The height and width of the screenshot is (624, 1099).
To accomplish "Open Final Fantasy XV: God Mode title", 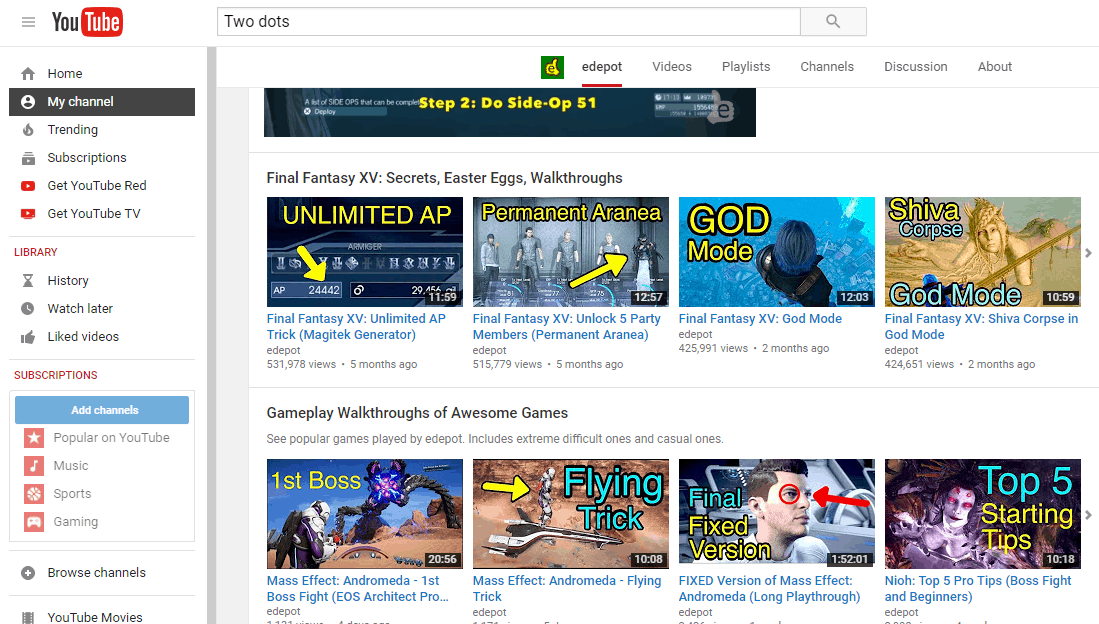I will (760, 319).
